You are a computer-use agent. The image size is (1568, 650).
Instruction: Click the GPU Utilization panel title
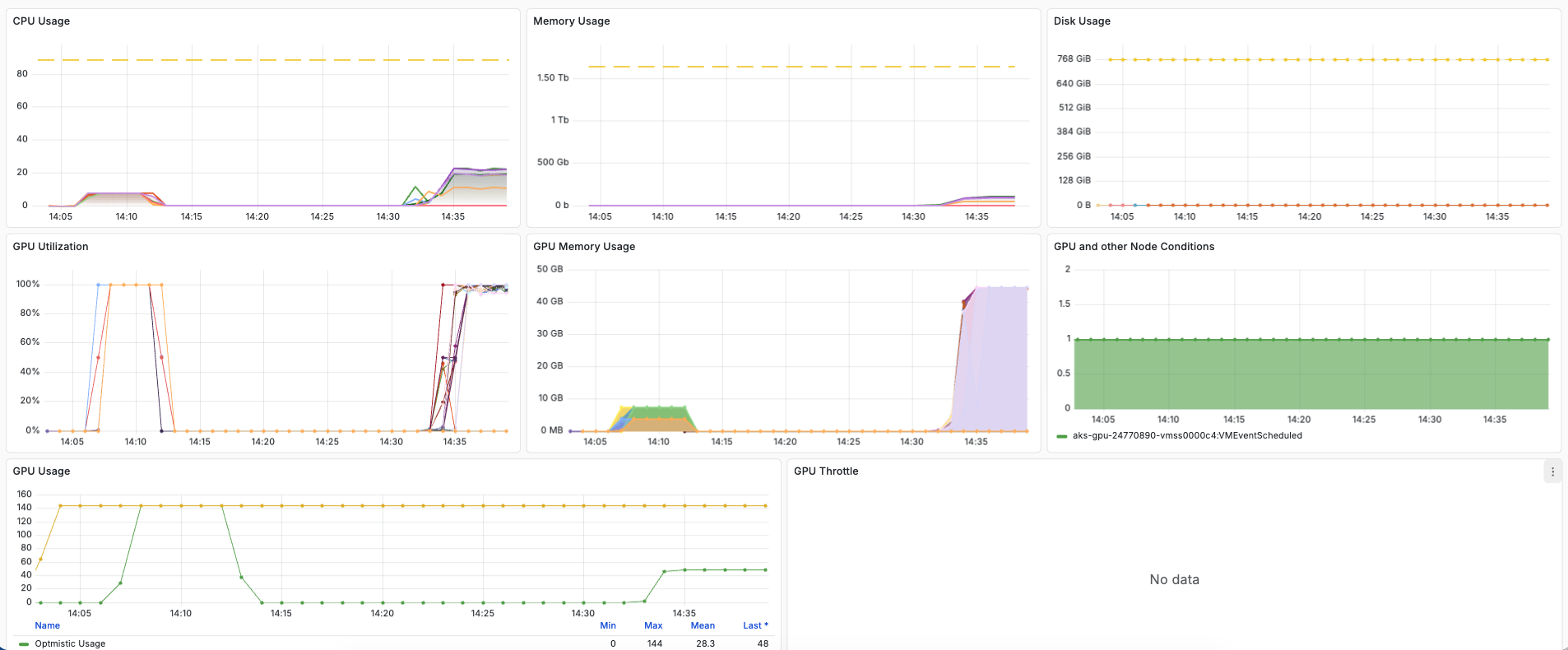click(50, 247)
